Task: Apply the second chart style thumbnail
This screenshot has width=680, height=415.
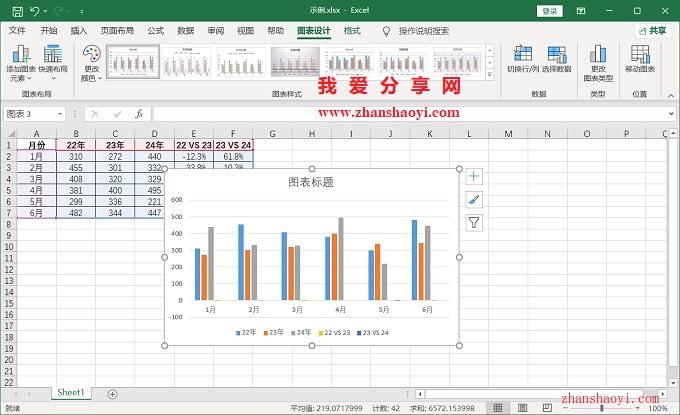Action: [187, 62]
